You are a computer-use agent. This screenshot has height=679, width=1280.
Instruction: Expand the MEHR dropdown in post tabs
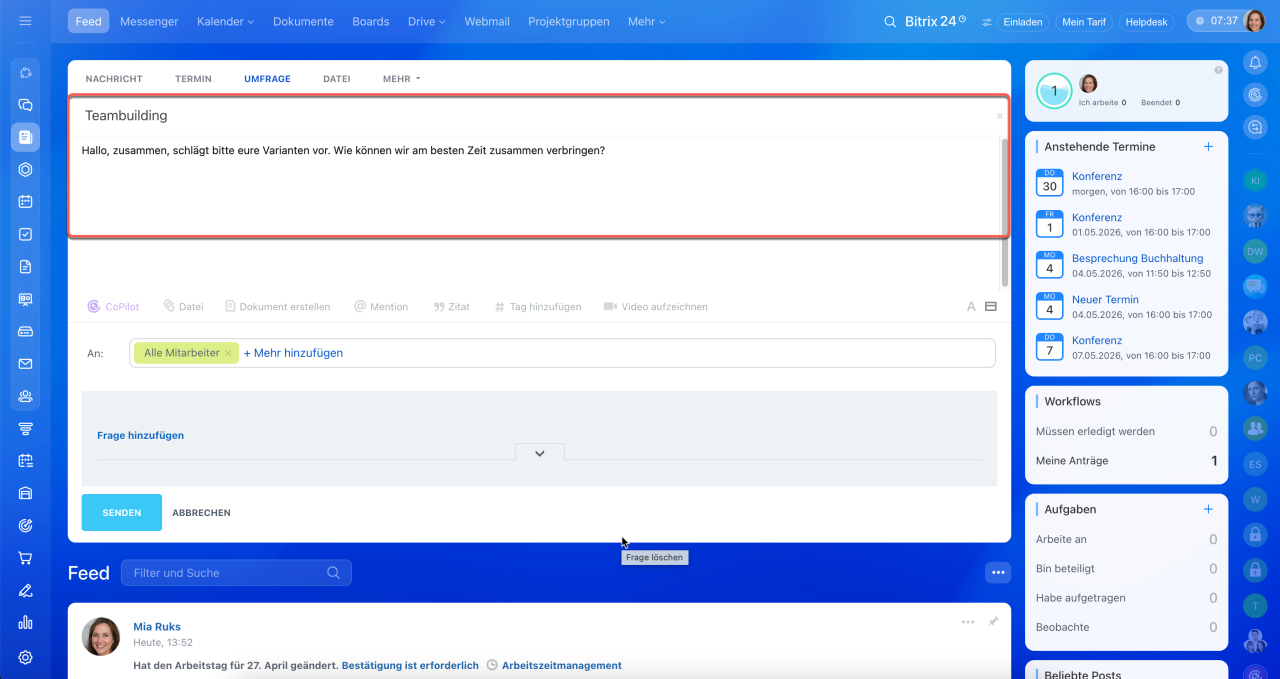click(402, 78)
